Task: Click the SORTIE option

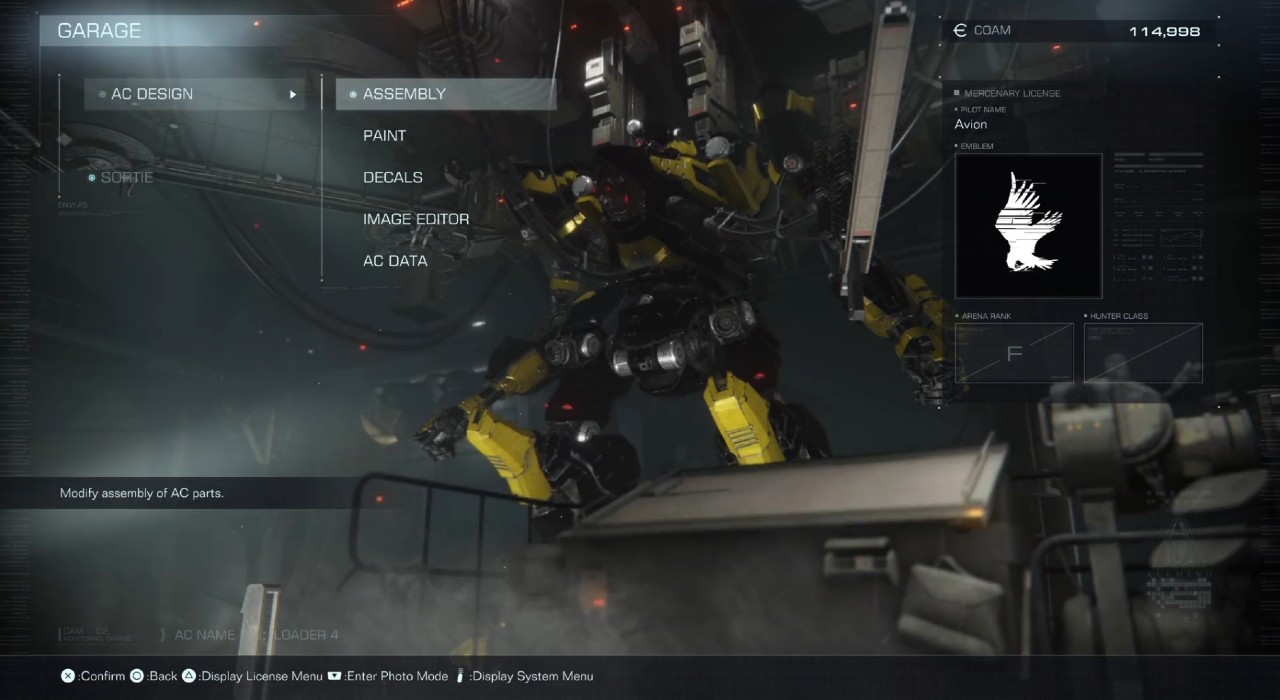Action: click(x=127, y=177)
